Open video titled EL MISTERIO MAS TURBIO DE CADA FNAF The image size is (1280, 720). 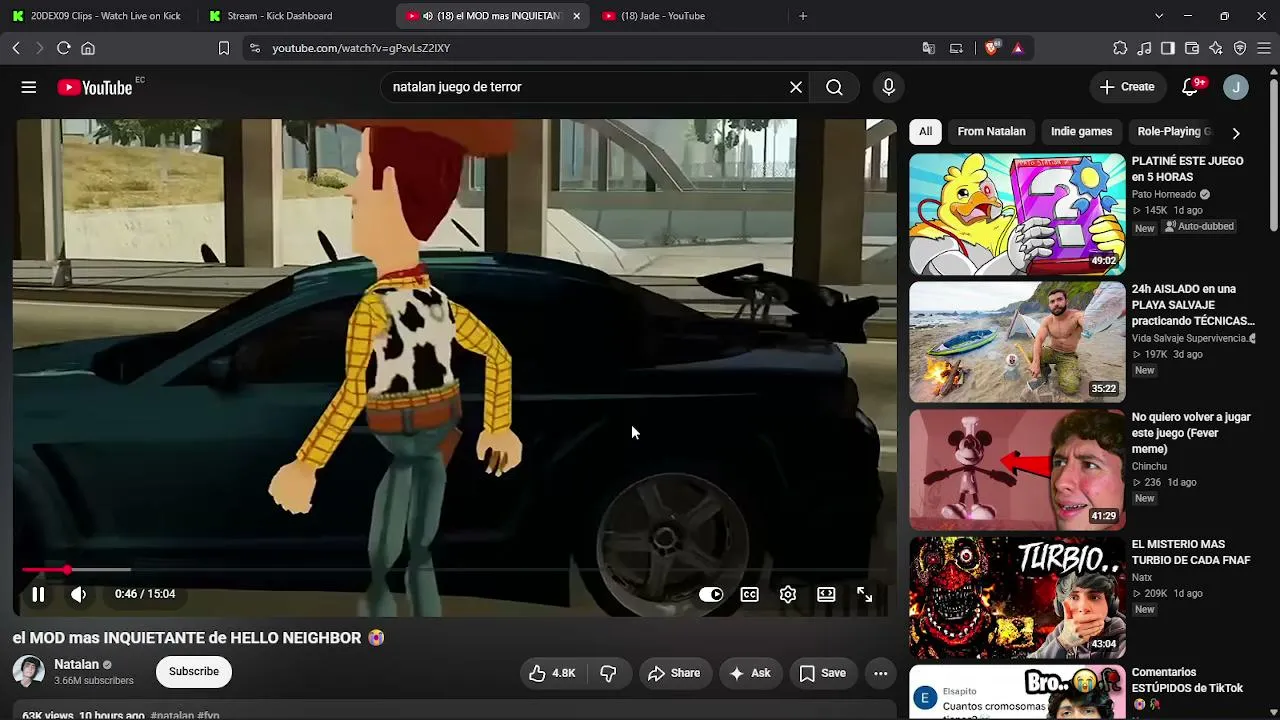tap(1191, 553)
